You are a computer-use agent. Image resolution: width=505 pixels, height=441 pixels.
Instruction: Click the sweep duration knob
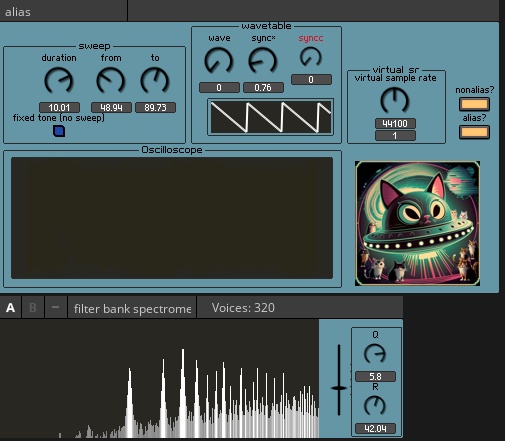59,80
